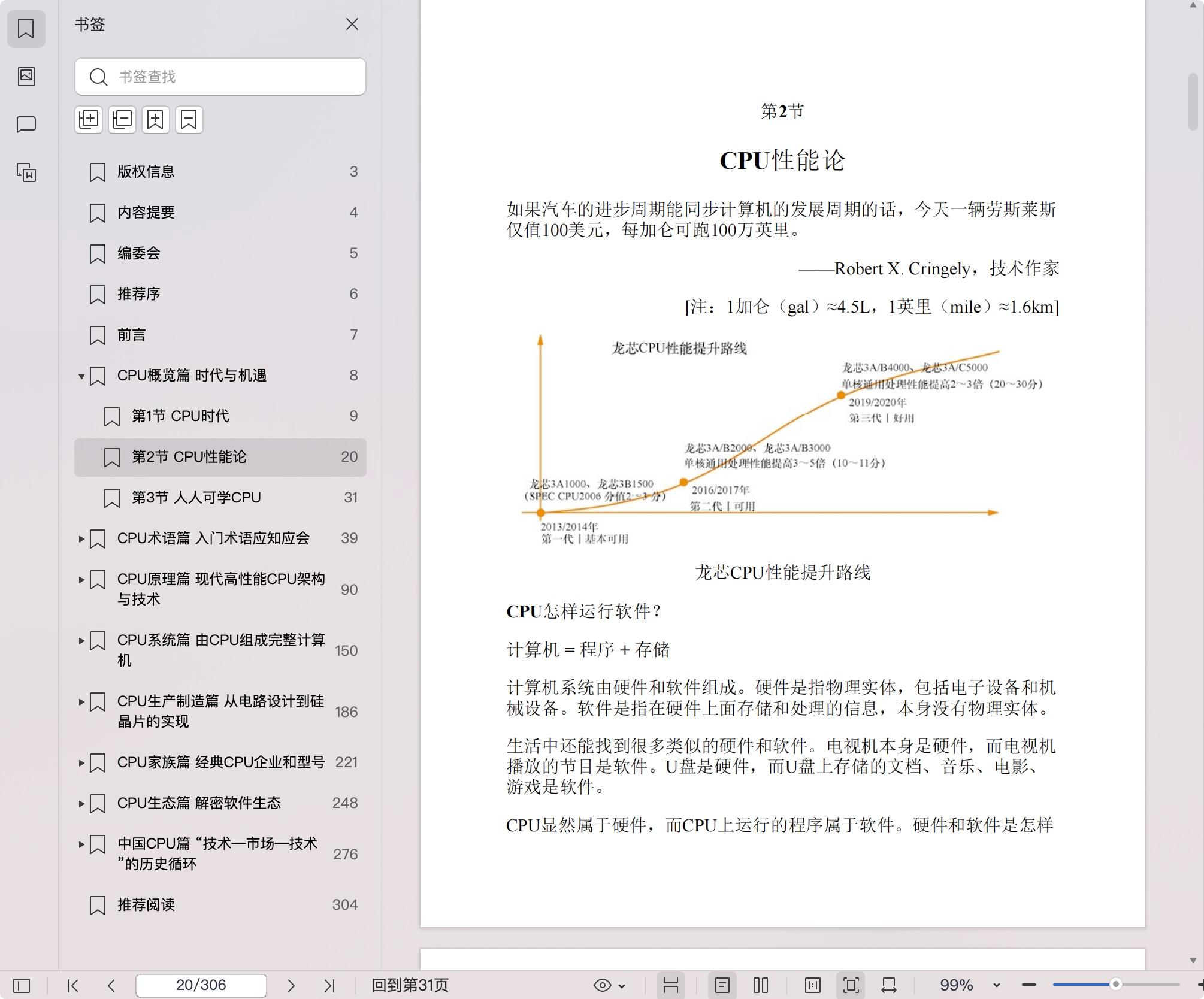The width and height of the screenshot is (1204, 999).
Task: Open the 前言 bookmark
Action: click(x=220, y=335)
